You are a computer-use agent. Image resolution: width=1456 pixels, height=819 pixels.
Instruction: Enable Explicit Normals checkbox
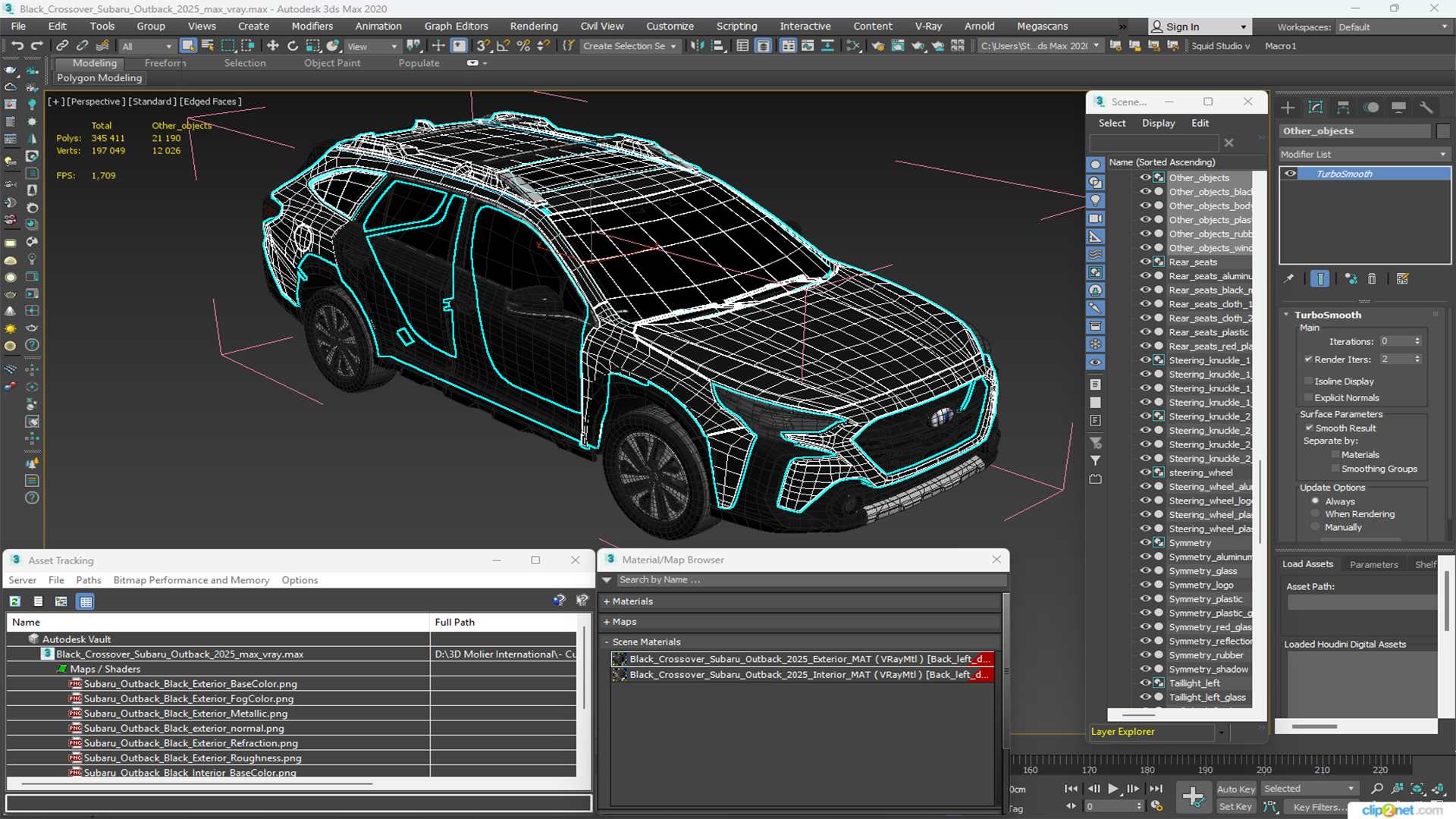(1308, 397)
